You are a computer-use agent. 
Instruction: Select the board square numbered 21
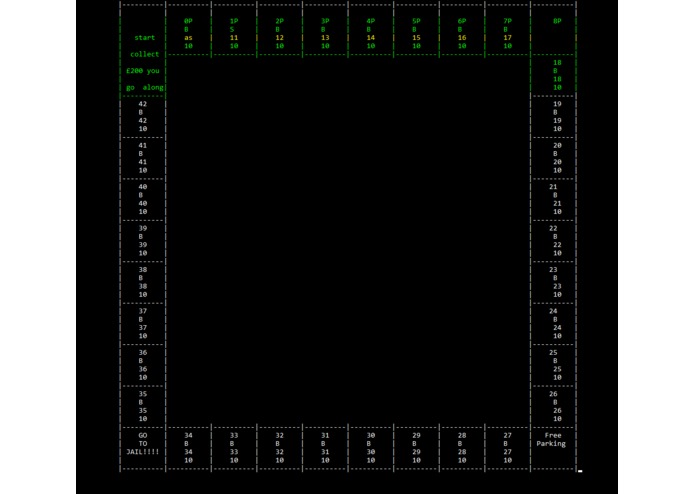coord(554,199)
